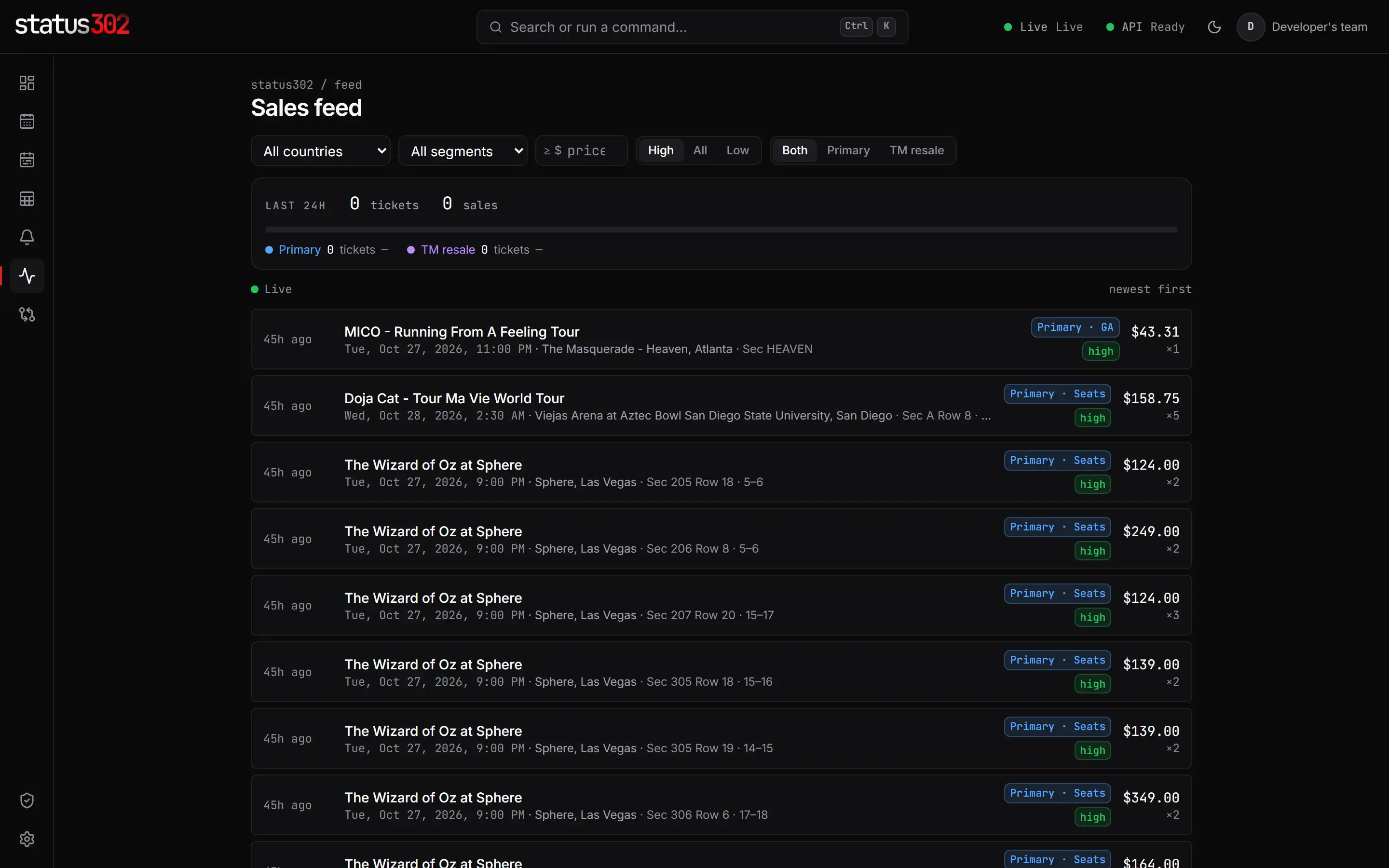
Task: Click the Sales feed page heading
Action: [x=307, y=108]
